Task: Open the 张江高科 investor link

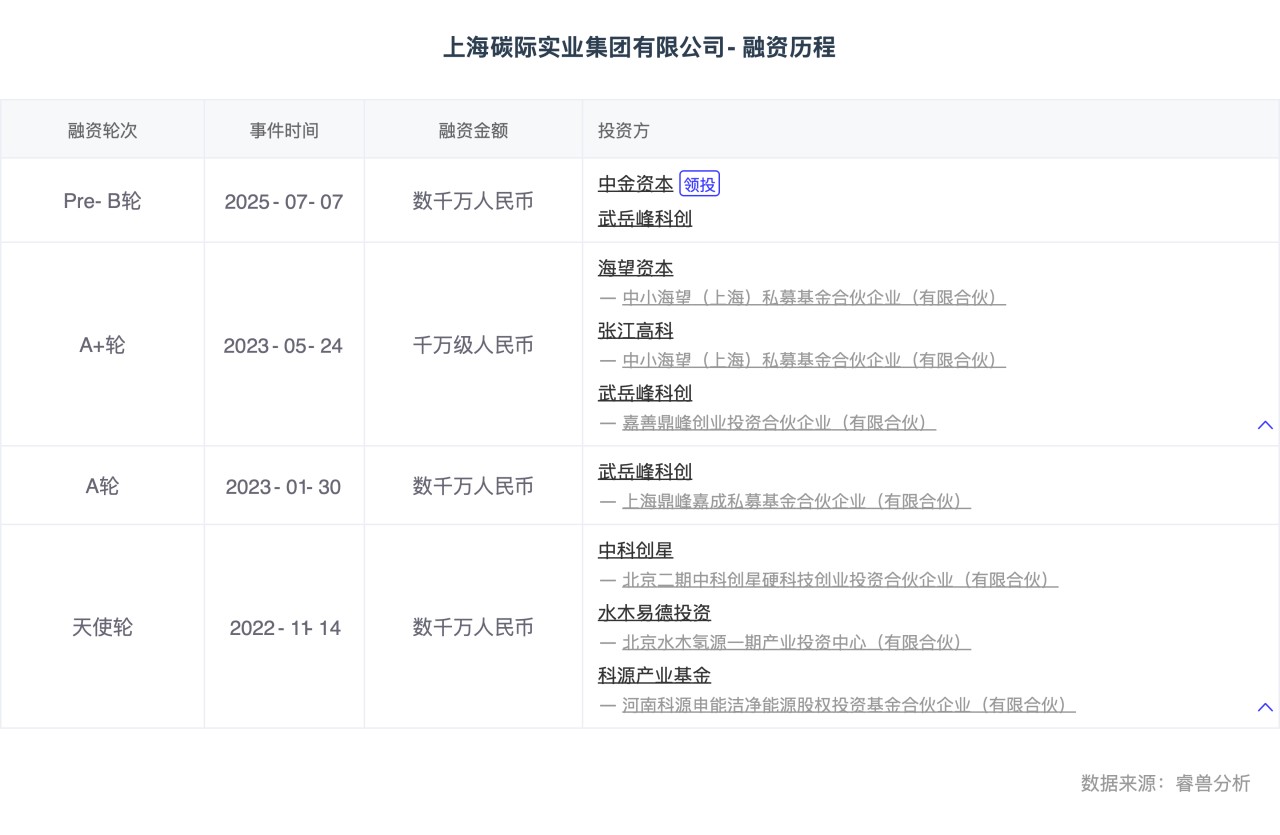Action: (x=636, y=331)
